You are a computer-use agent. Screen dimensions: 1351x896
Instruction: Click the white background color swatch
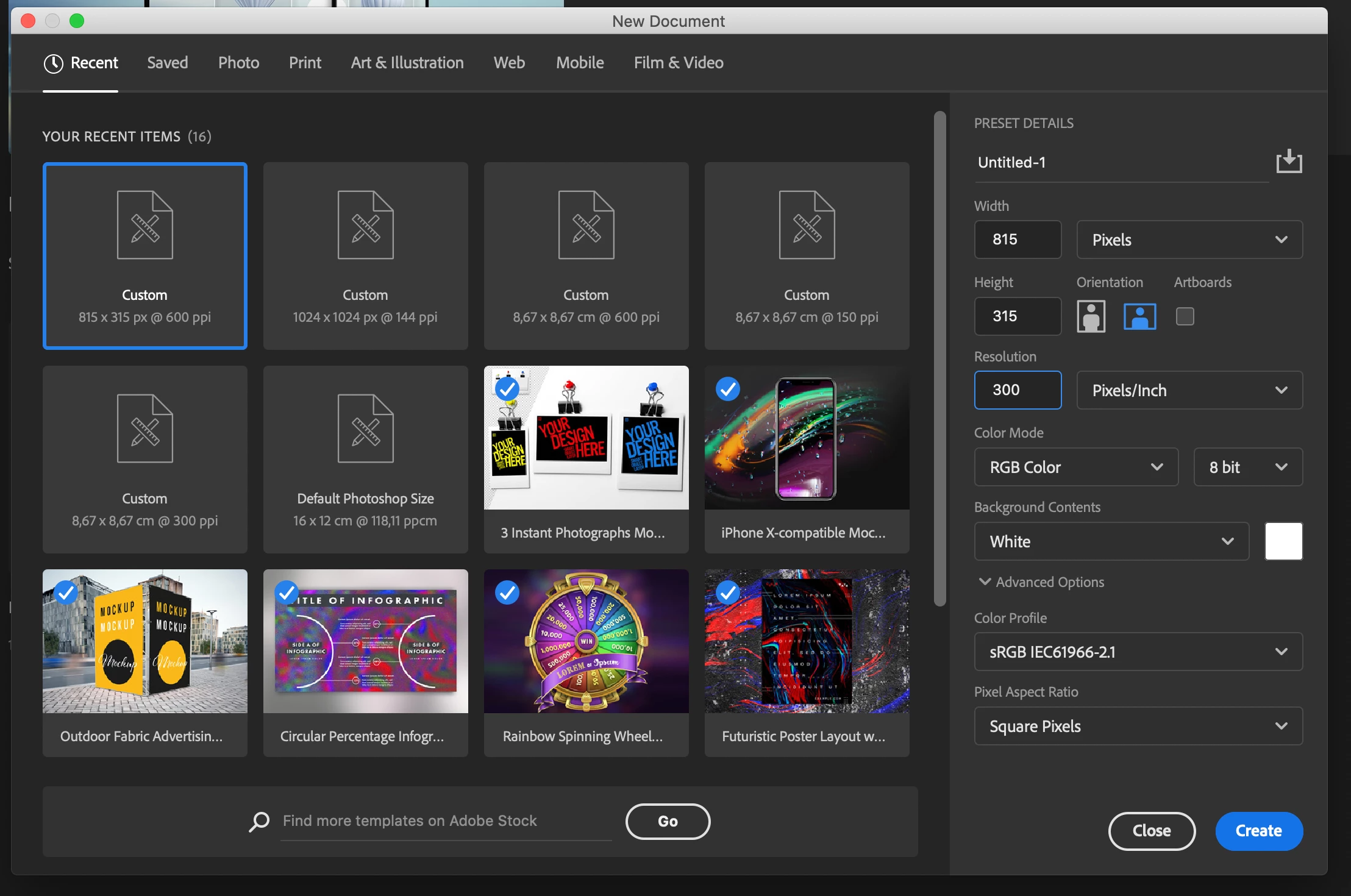[1283, 541]
